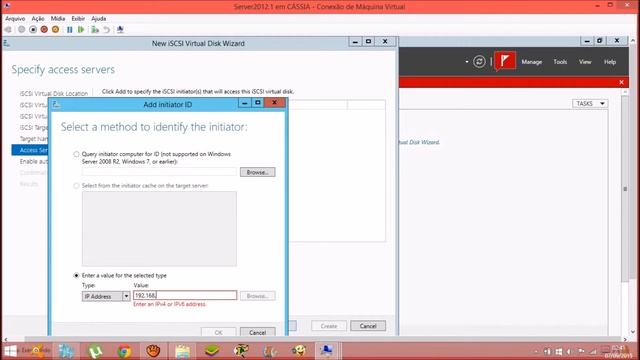Open the Exibir menu

coord(78,19)
